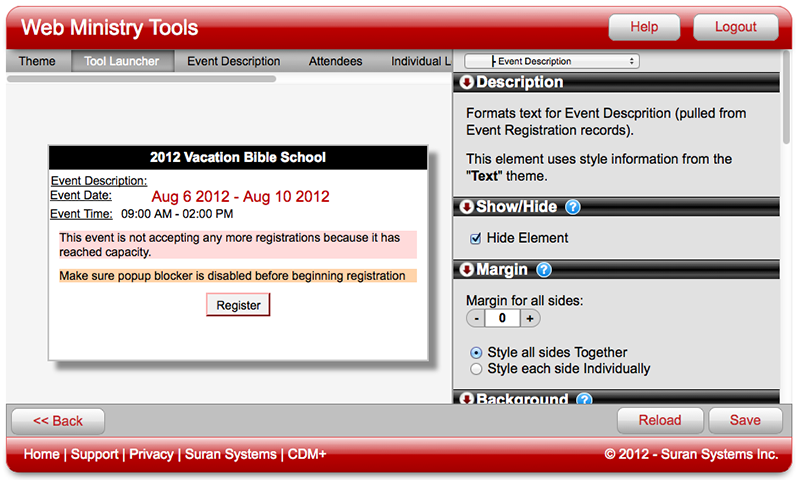Decrease margin with the minus button

pos(477,318)
